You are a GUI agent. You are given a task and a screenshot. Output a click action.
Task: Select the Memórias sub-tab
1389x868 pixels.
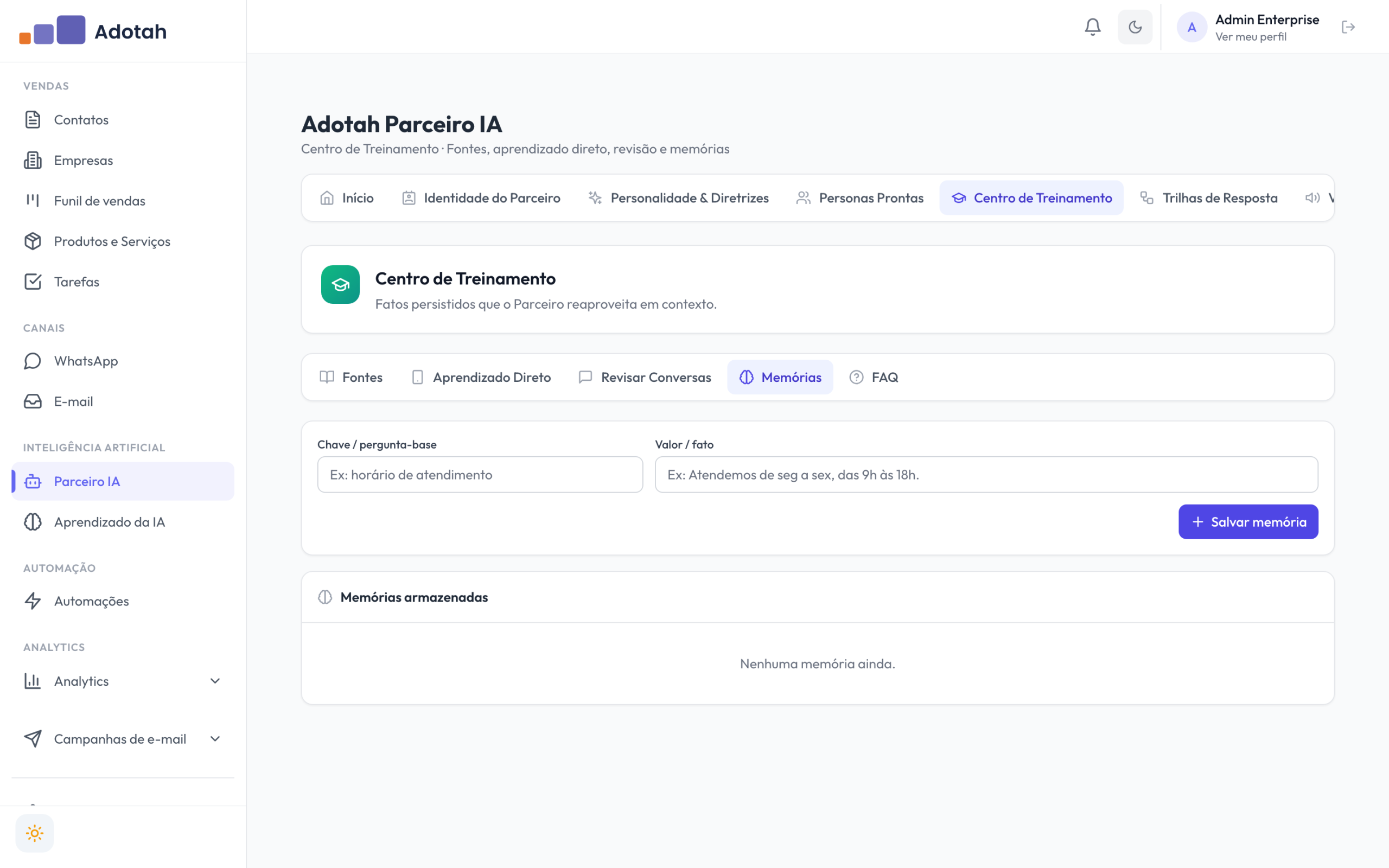[x=780, y=377]
